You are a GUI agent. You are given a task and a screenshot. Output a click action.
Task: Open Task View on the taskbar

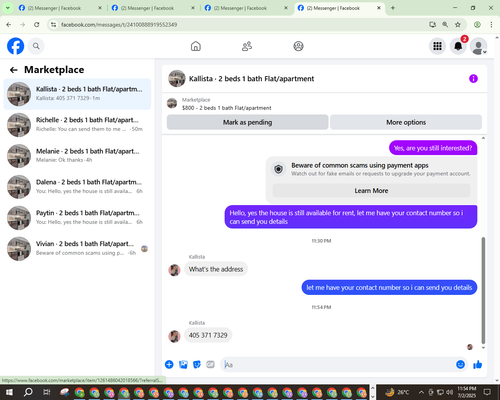[46, 392]
